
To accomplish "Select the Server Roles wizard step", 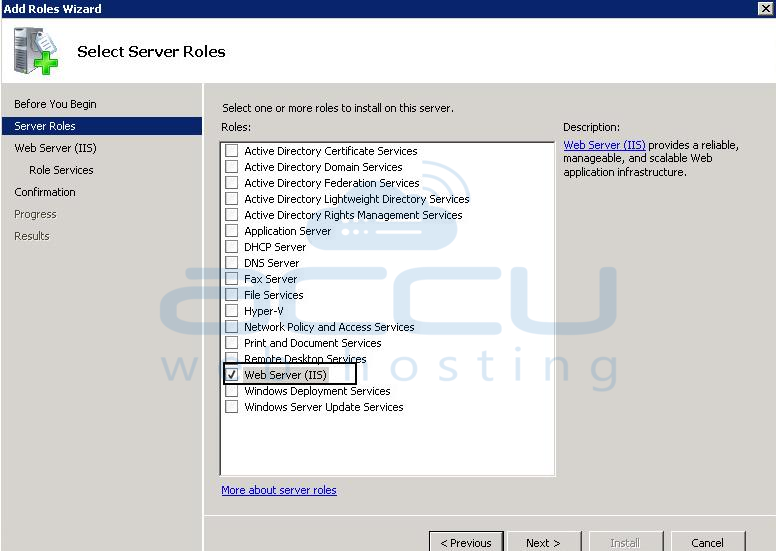I will click(102, 126).
